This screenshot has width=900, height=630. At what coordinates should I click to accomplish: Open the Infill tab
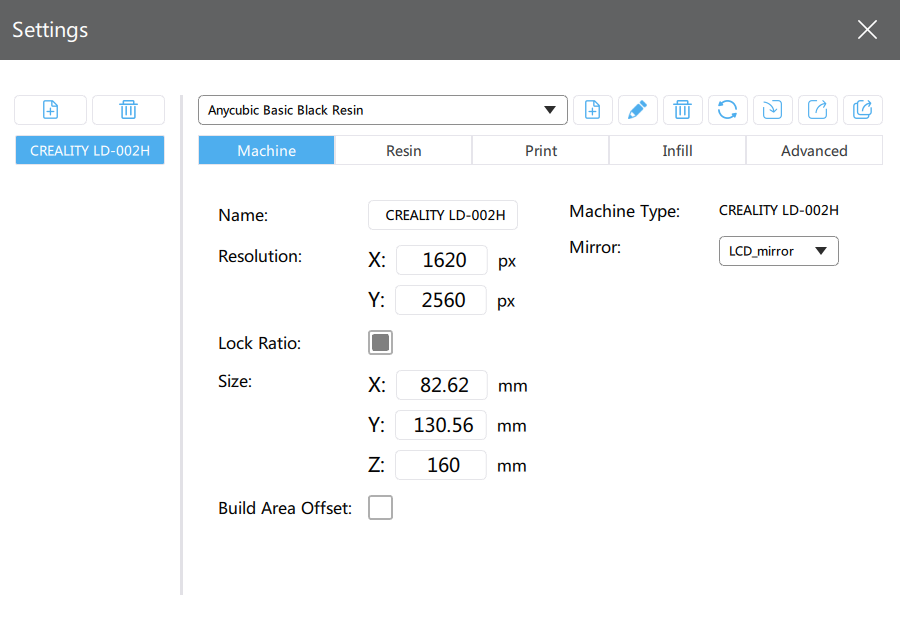tap(677, 150)
